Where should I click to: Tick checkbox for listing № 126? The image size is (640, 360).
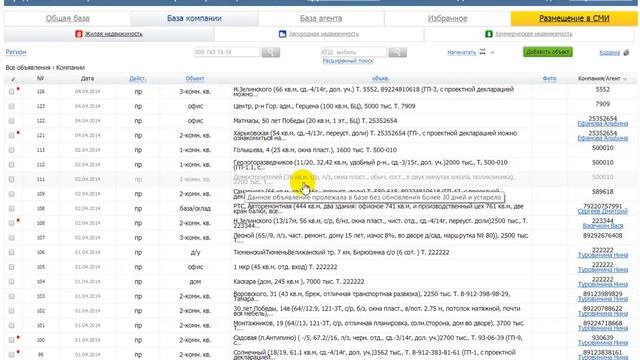click(x=11, y=91)
